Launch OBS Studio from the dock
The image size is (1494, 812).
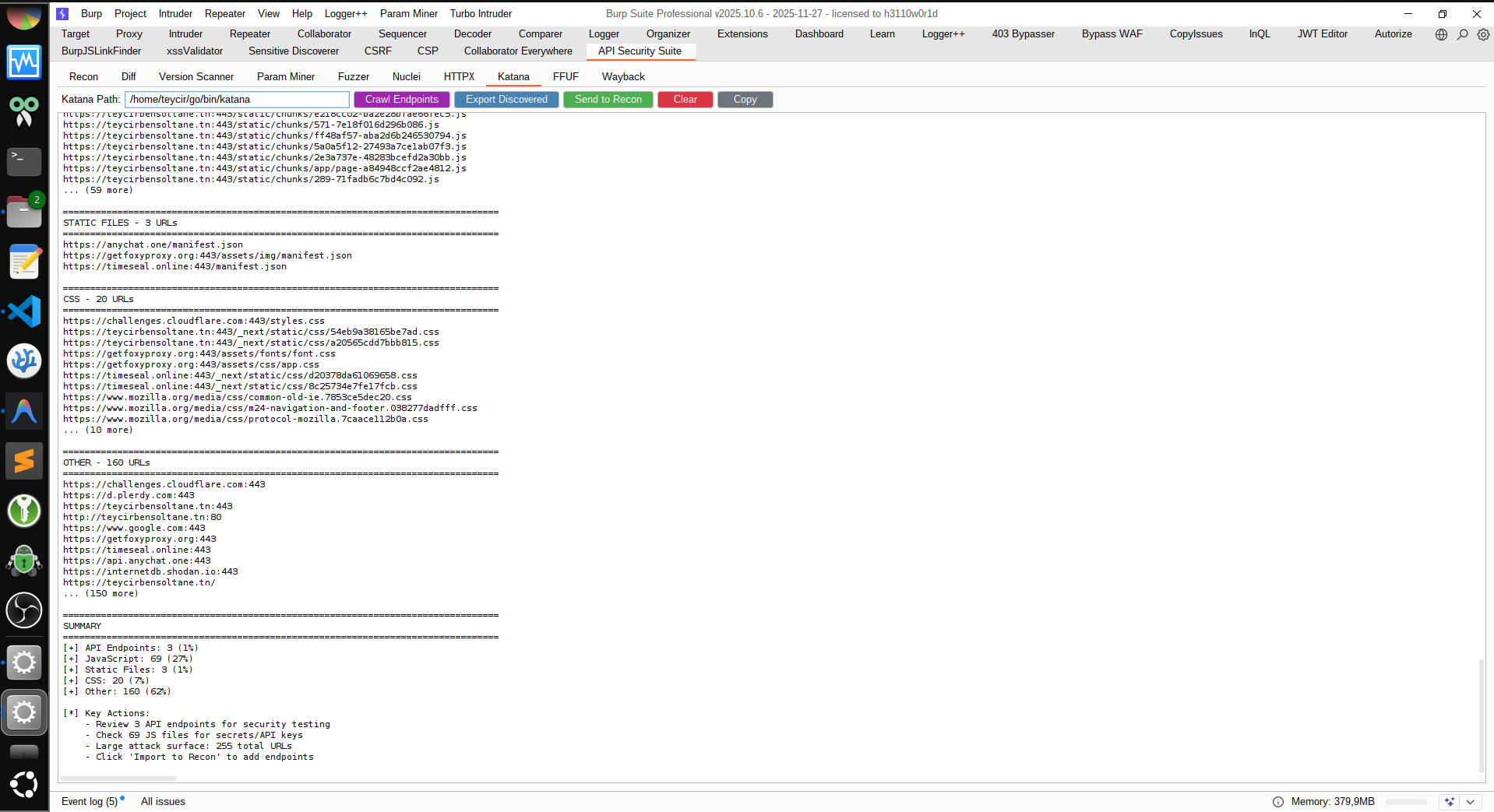[24, 610]
